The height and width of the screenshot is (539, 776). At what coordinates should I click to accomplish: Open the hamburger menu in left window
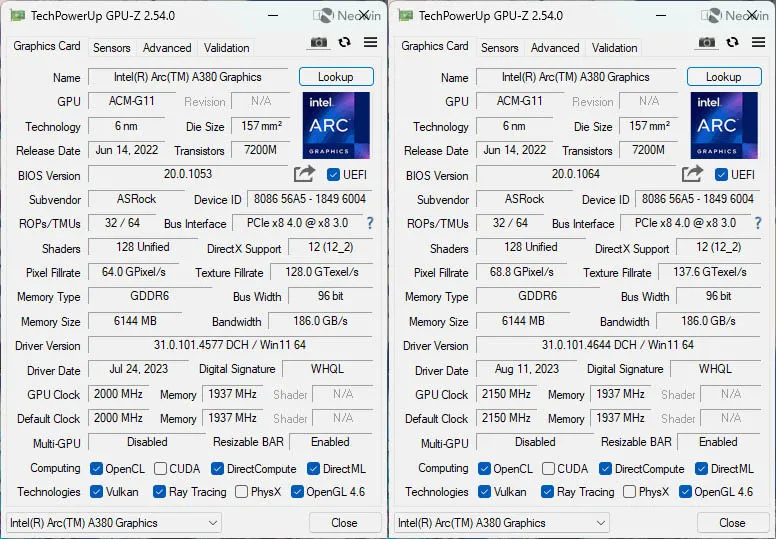(370, 42)
